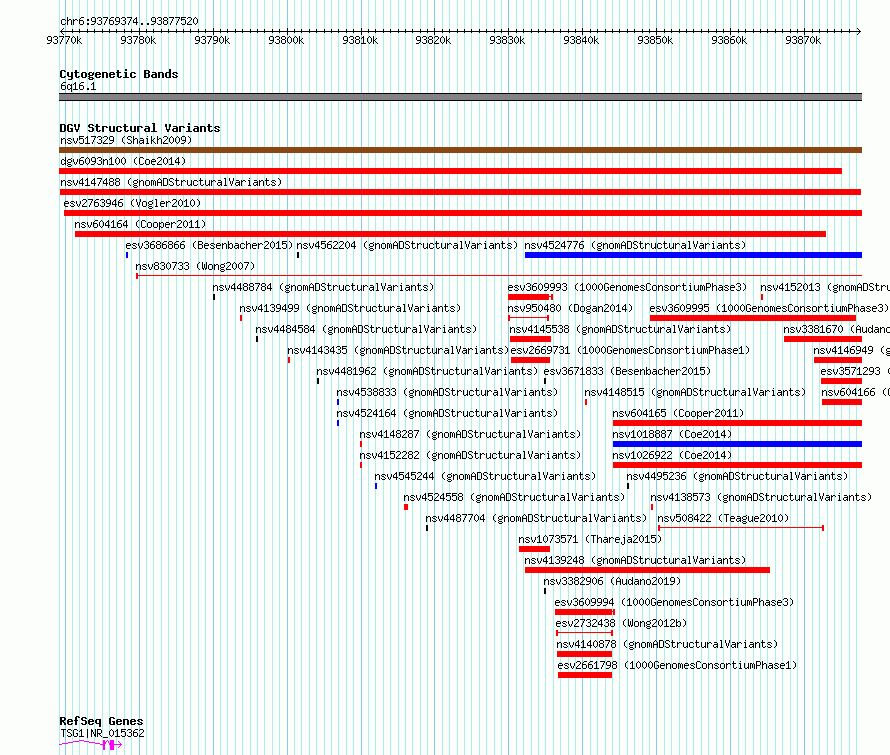Click the nsv4147488 gnomAD variant label
Image resolution: width=890 pixels, height=755 pixels.
coord(171,182)
